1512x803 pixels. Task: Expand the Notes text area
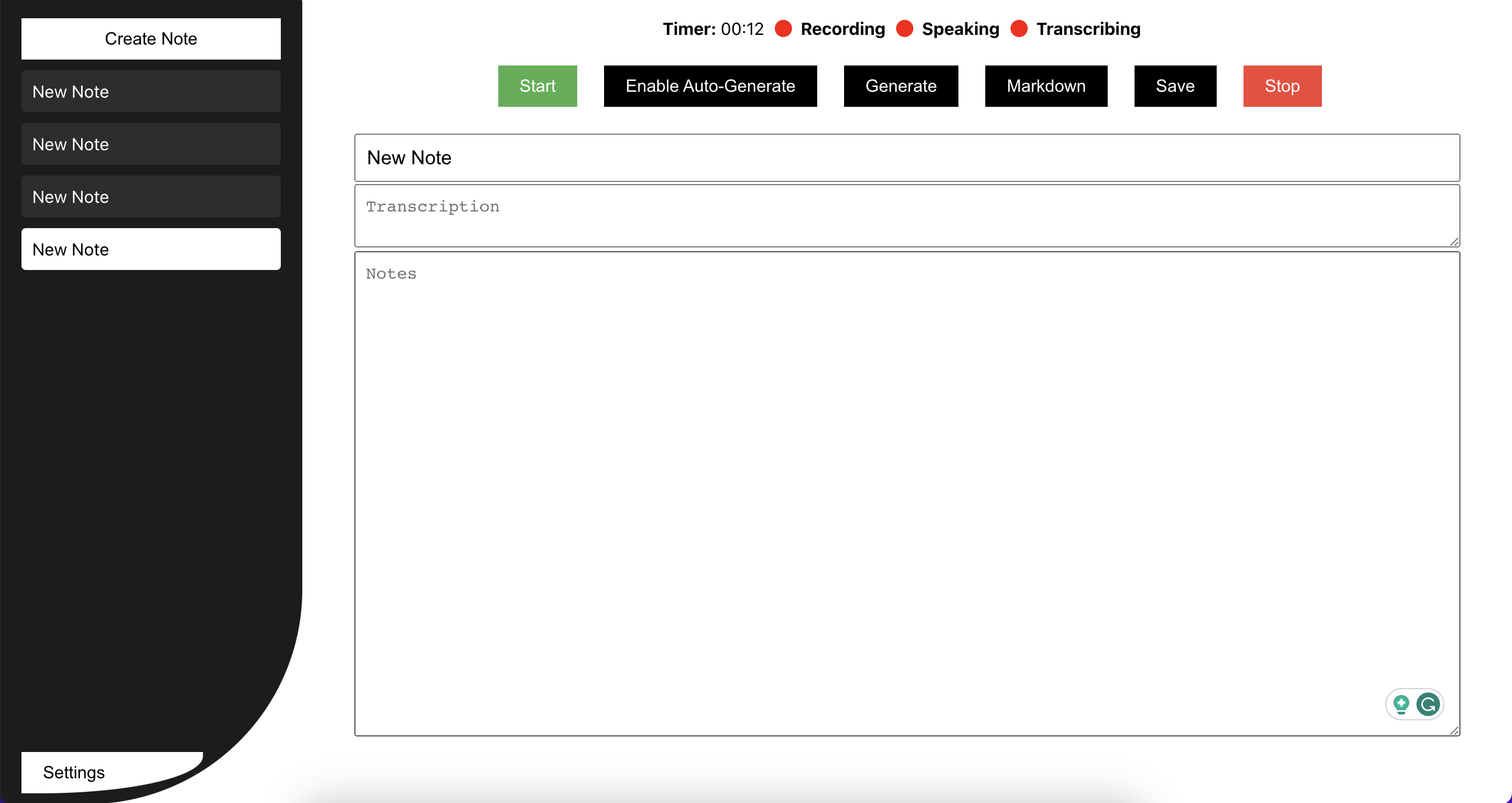click(x=1451, y=729)
